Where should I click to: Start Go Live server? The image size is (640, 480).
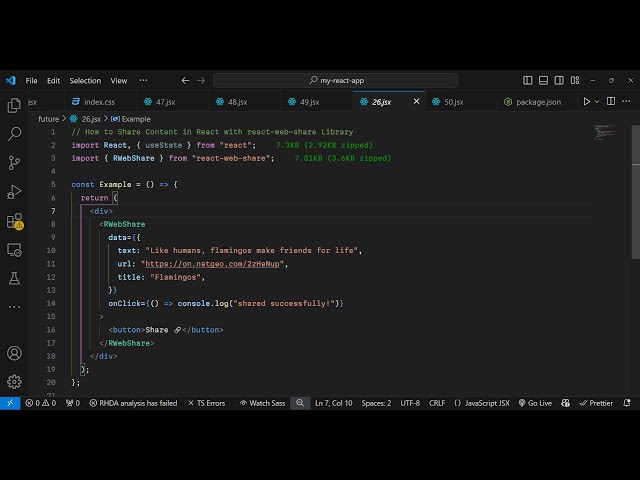[534, 403]
